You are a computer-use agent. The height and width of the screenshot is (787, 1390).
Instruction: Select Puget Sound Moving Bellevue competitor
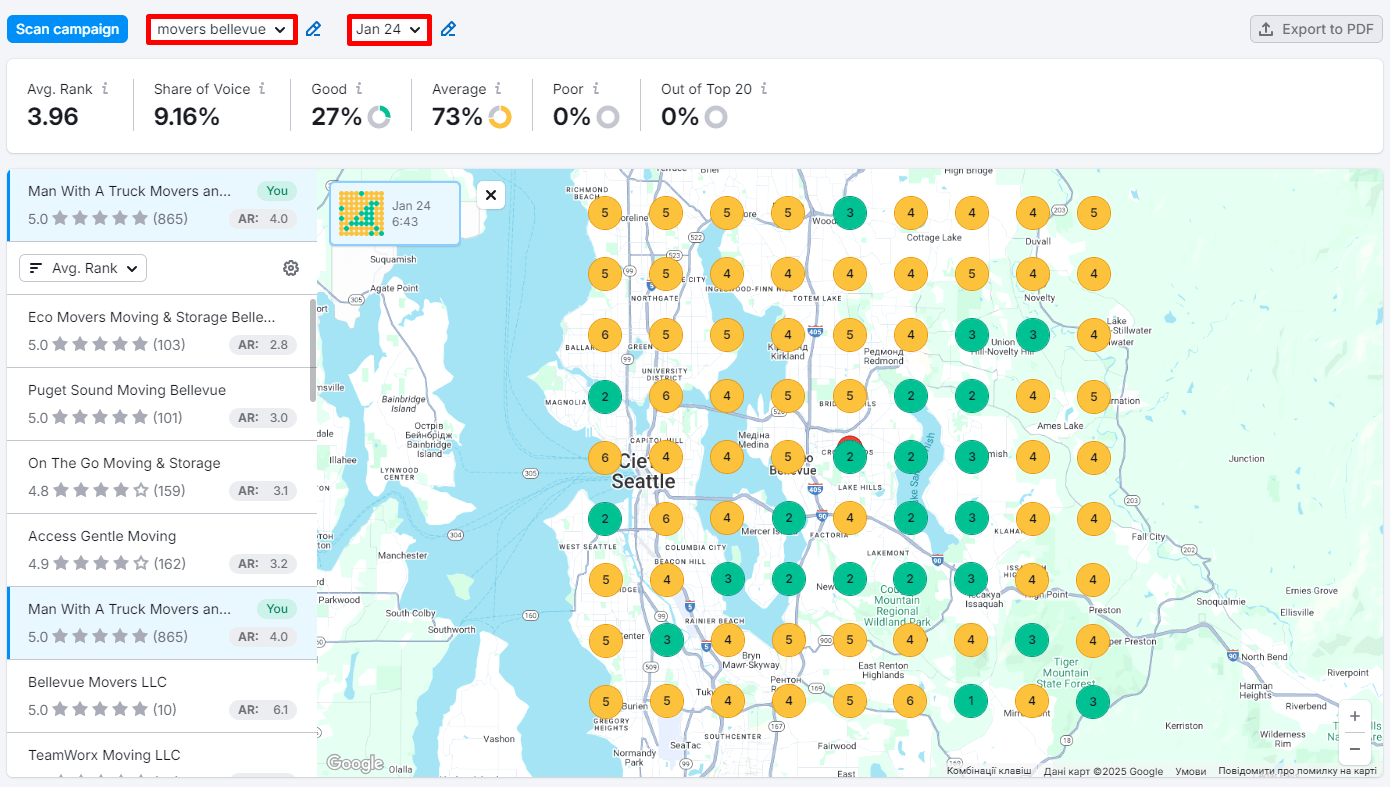pos(162,404)
